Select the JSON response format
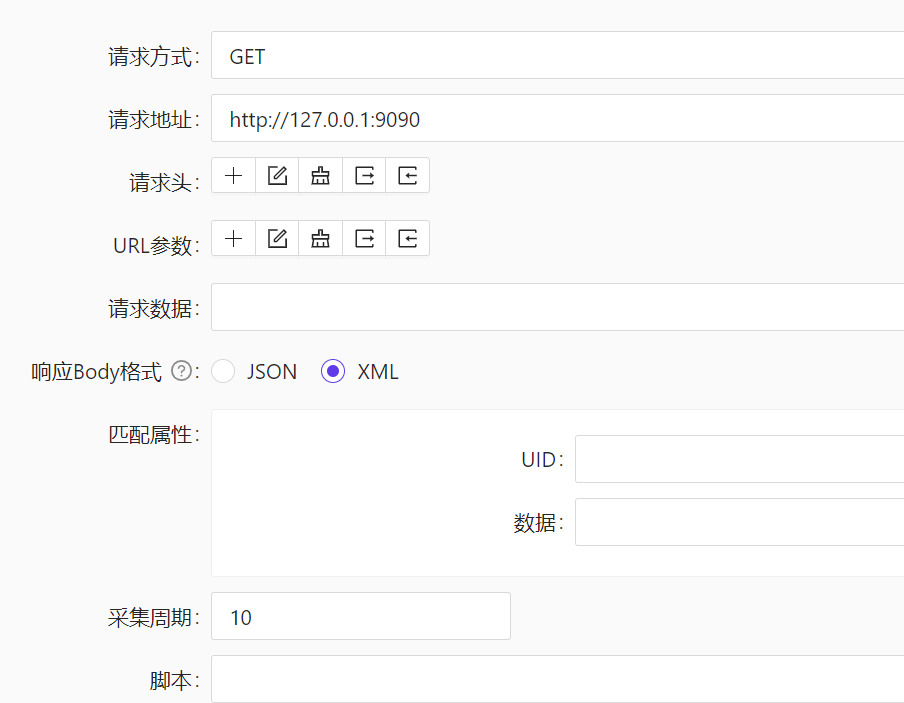The height and width of the screenshot is (703, 904). (x=224, y=371)
